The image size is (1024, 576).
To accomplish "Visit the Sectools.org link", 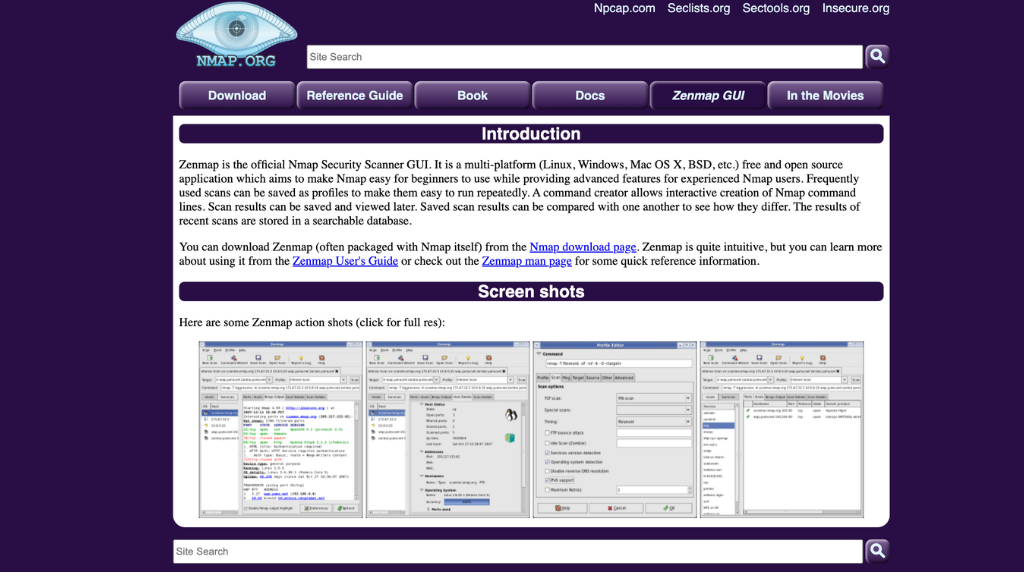I will pyautogui.click(x=776, y=8).
